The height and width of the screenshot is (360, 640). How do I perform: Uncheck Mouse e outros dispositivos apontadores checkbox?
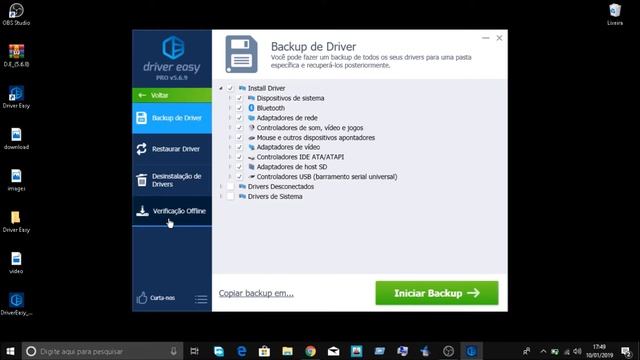click(239, 137)
